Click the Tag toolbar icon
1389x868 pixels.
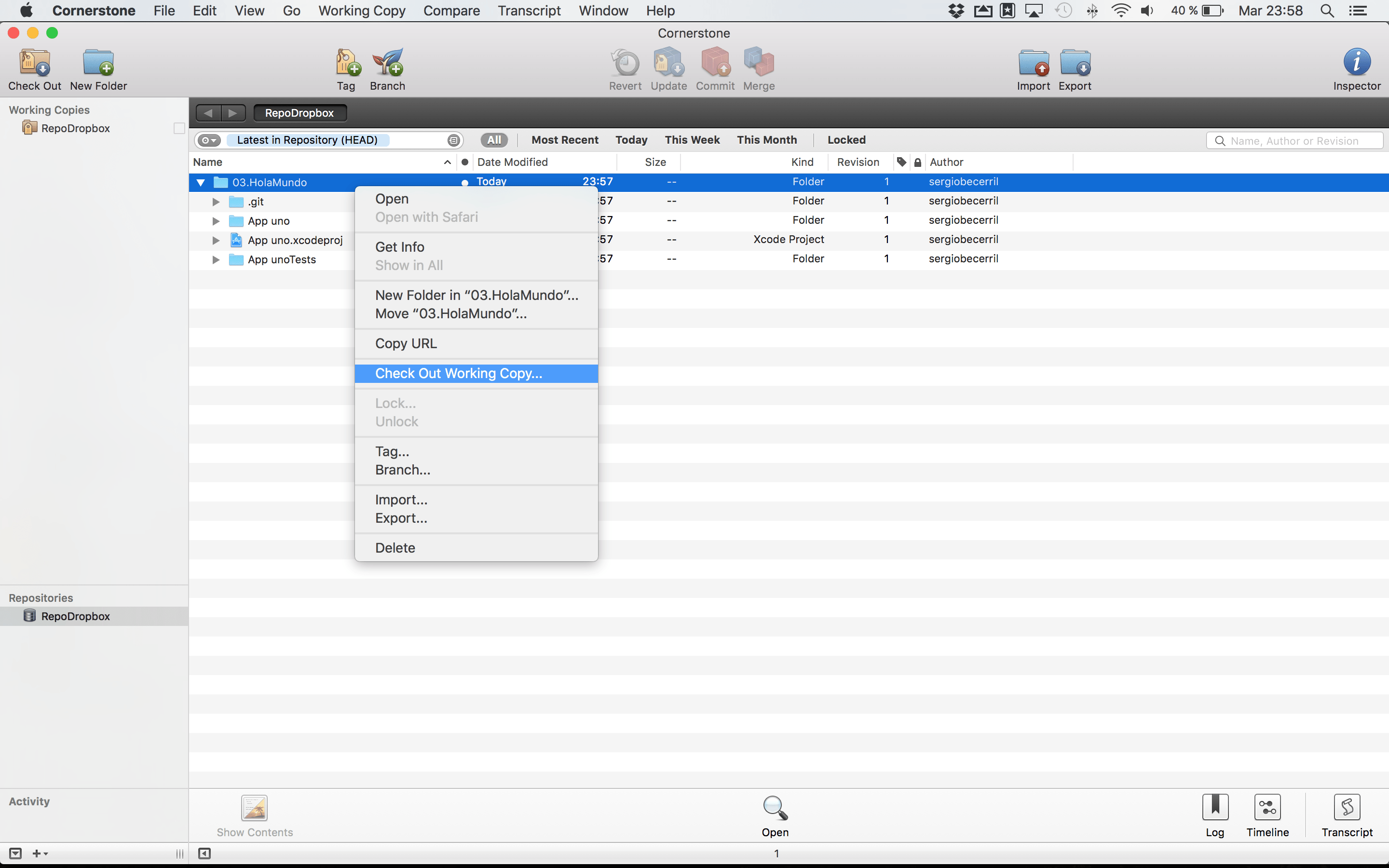tap(347, 62)
